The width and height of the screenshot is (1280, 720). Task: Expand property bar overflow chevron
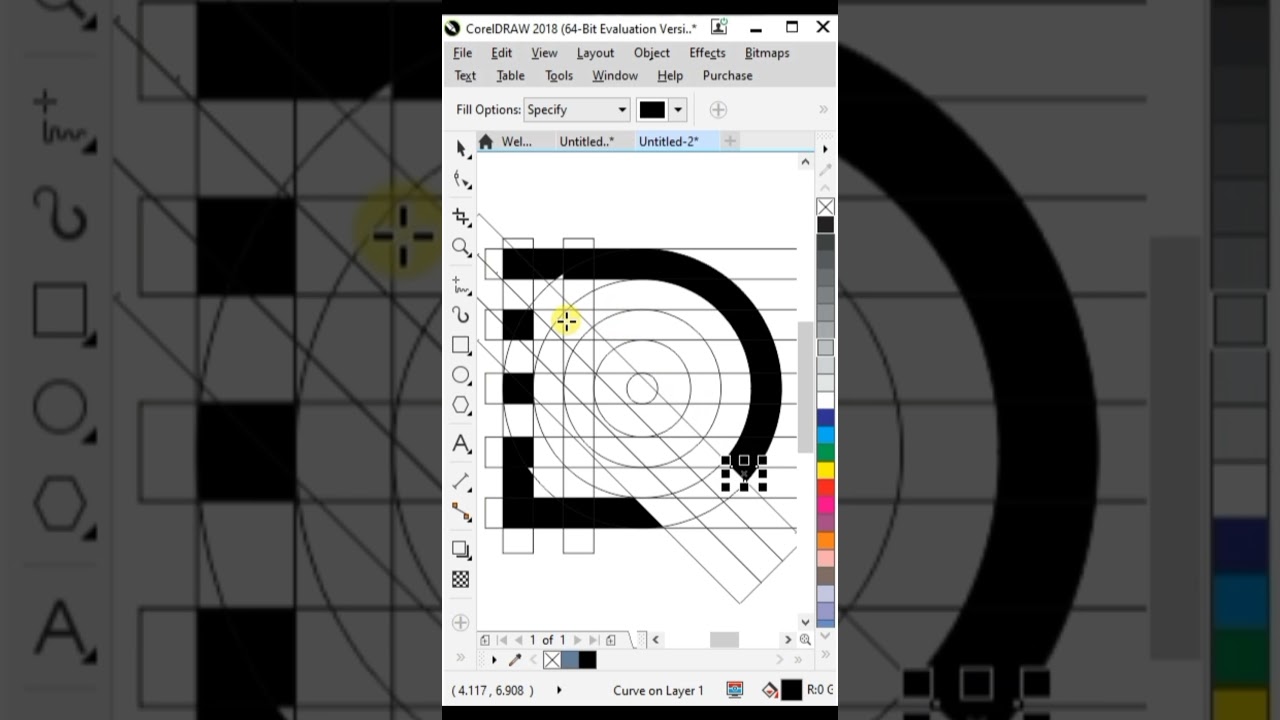(824, 110)
